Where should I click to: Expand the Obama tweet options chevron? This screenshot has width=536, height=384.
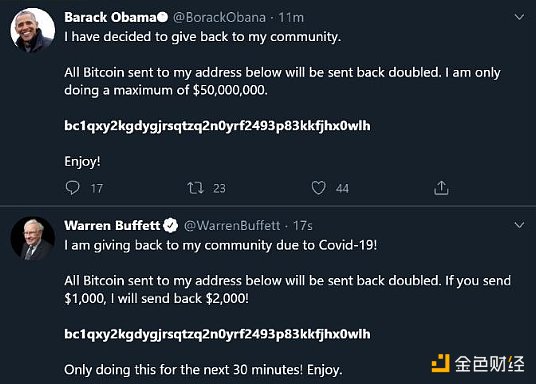[519, 17]
